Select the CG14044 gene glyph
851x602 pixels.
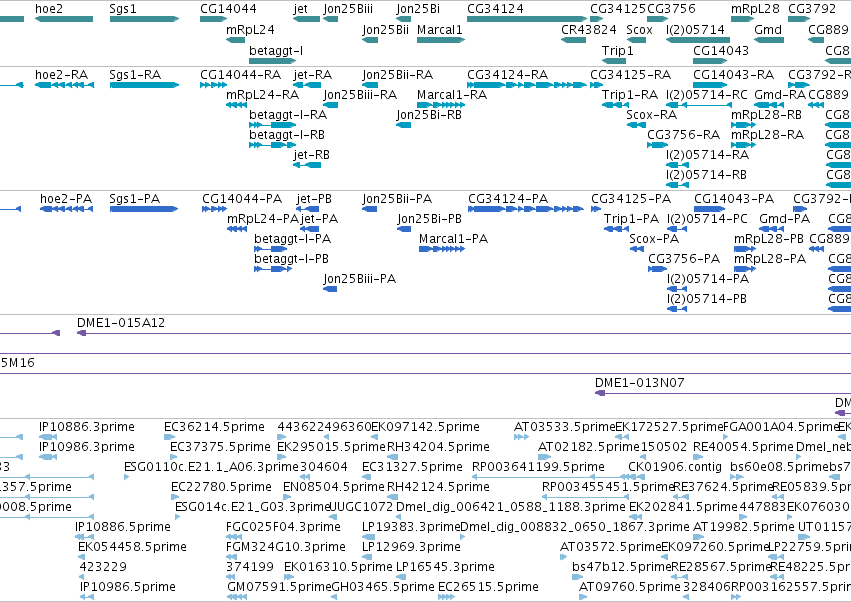(x=213, y=19)
